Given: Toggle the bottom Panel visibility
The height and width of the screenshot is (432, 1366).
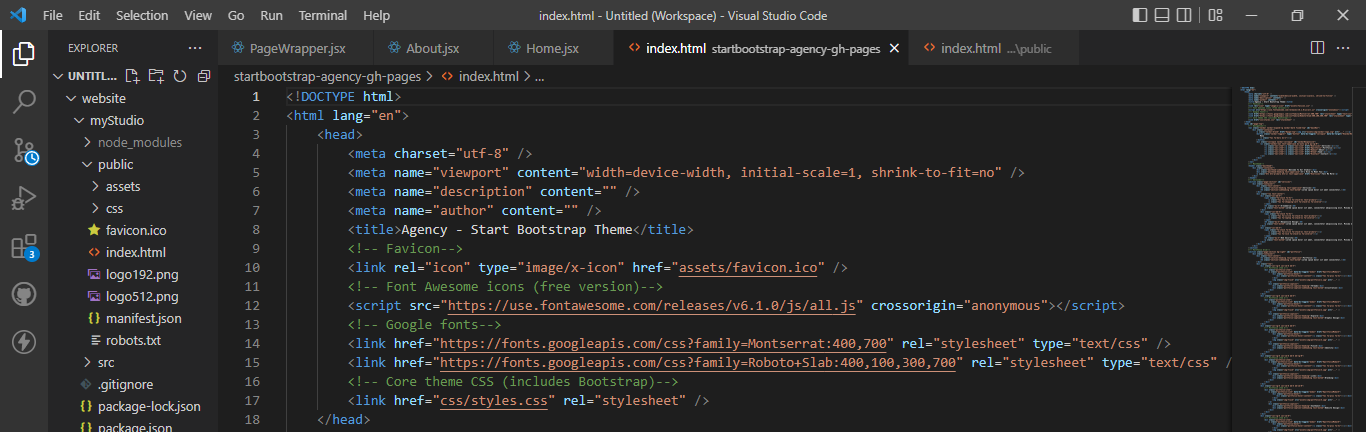Looking at the screenshot, I should (1163, 16).
